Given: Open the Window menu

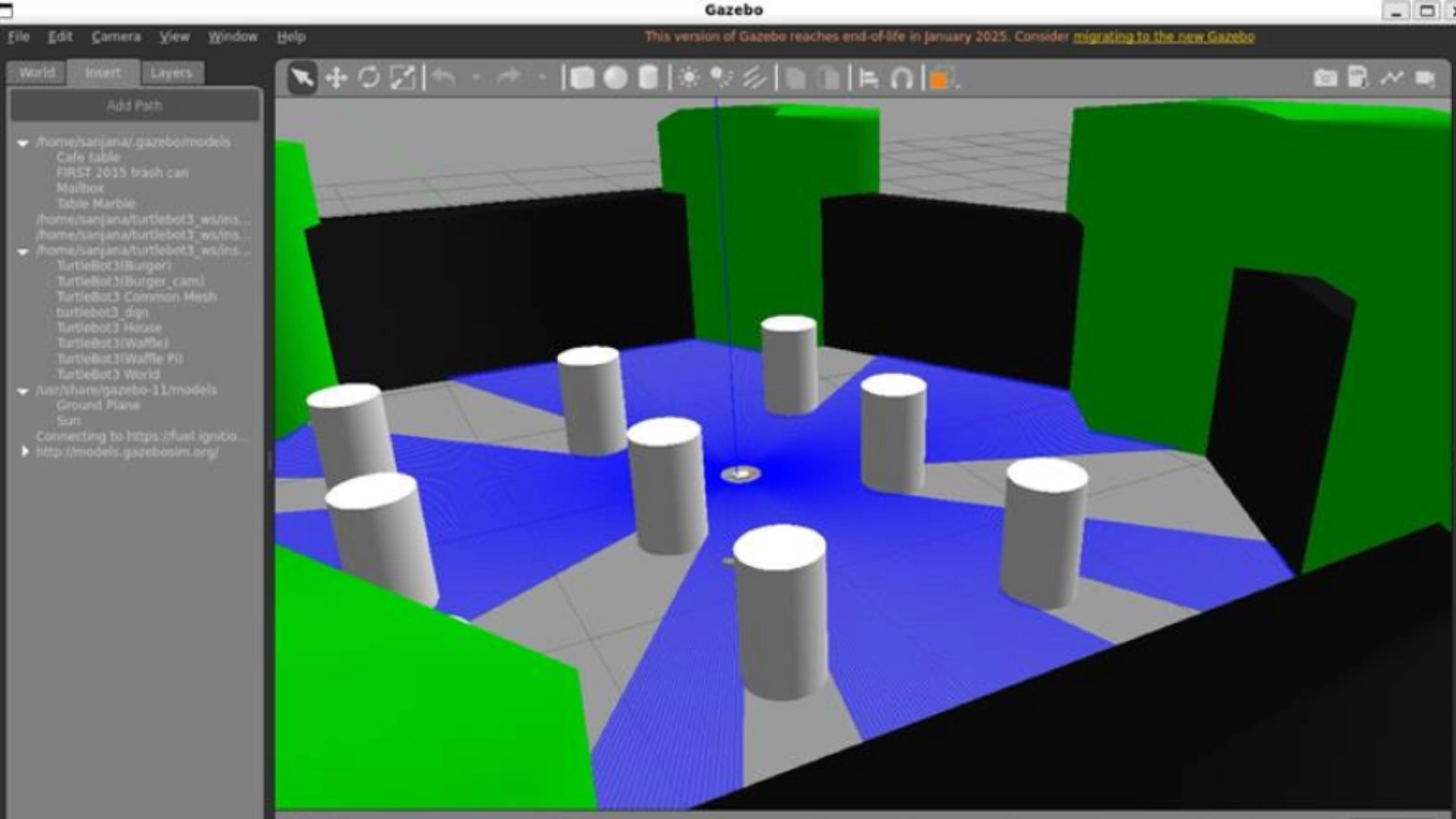Looking at the screenshot, I should [233, 36].
